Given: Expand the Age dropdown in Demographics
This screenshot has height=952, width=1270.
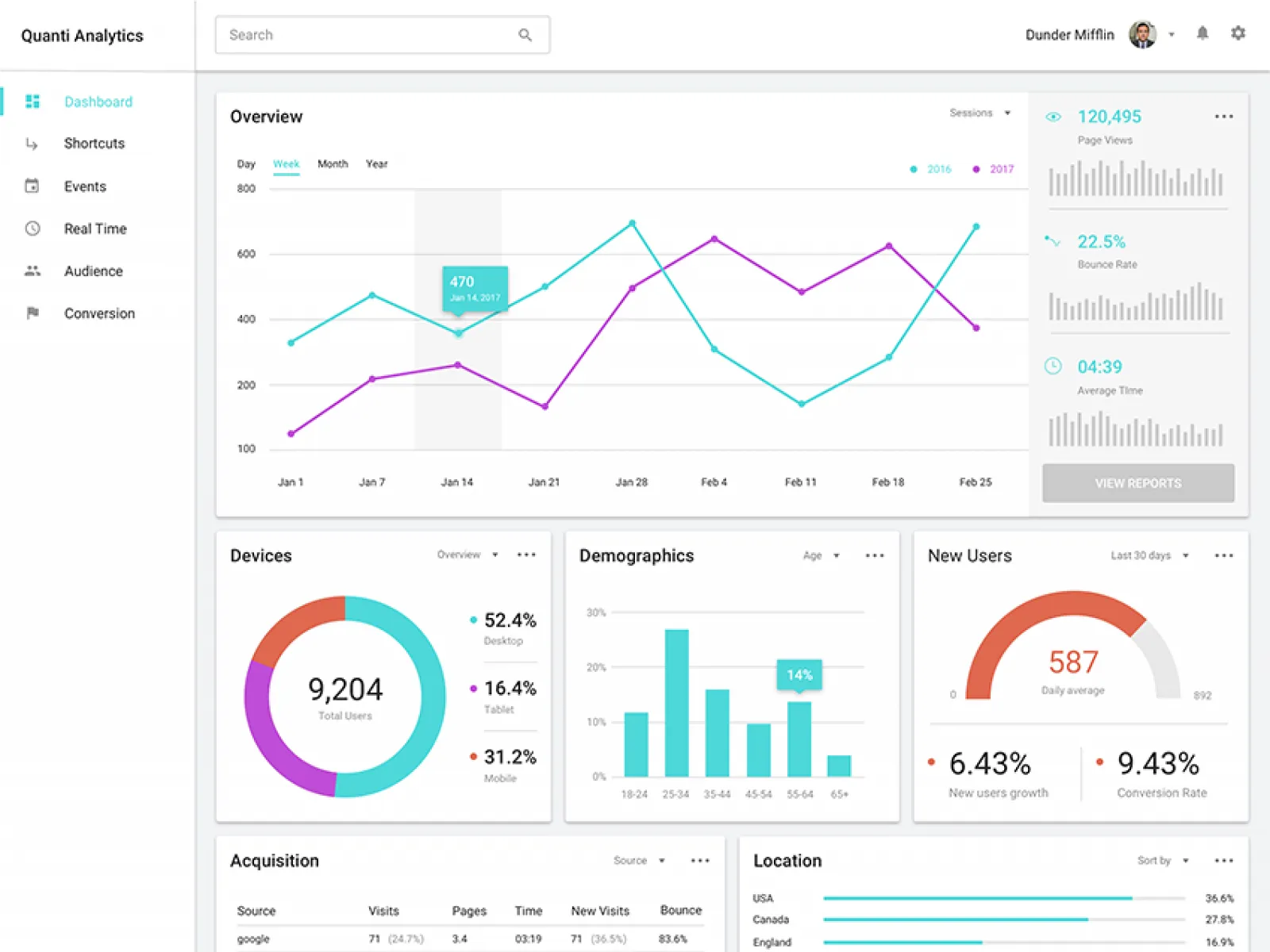Looking at the screenshot, I should (x=823, y=555).
